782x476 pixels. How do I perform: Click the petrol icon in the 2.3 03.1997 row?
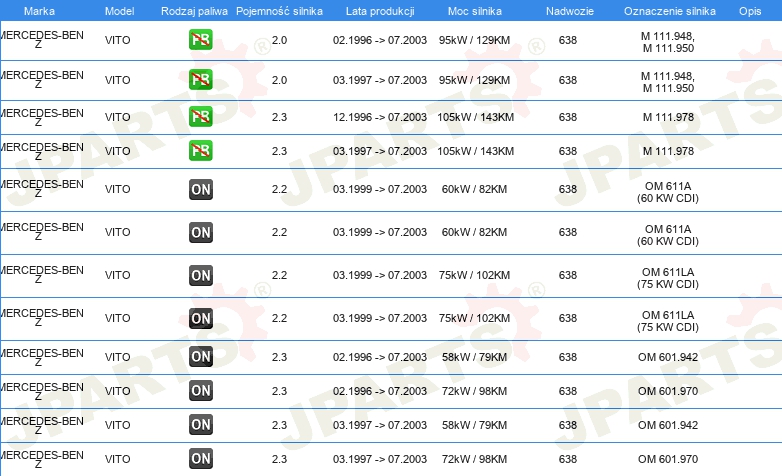tap(200, 151)
